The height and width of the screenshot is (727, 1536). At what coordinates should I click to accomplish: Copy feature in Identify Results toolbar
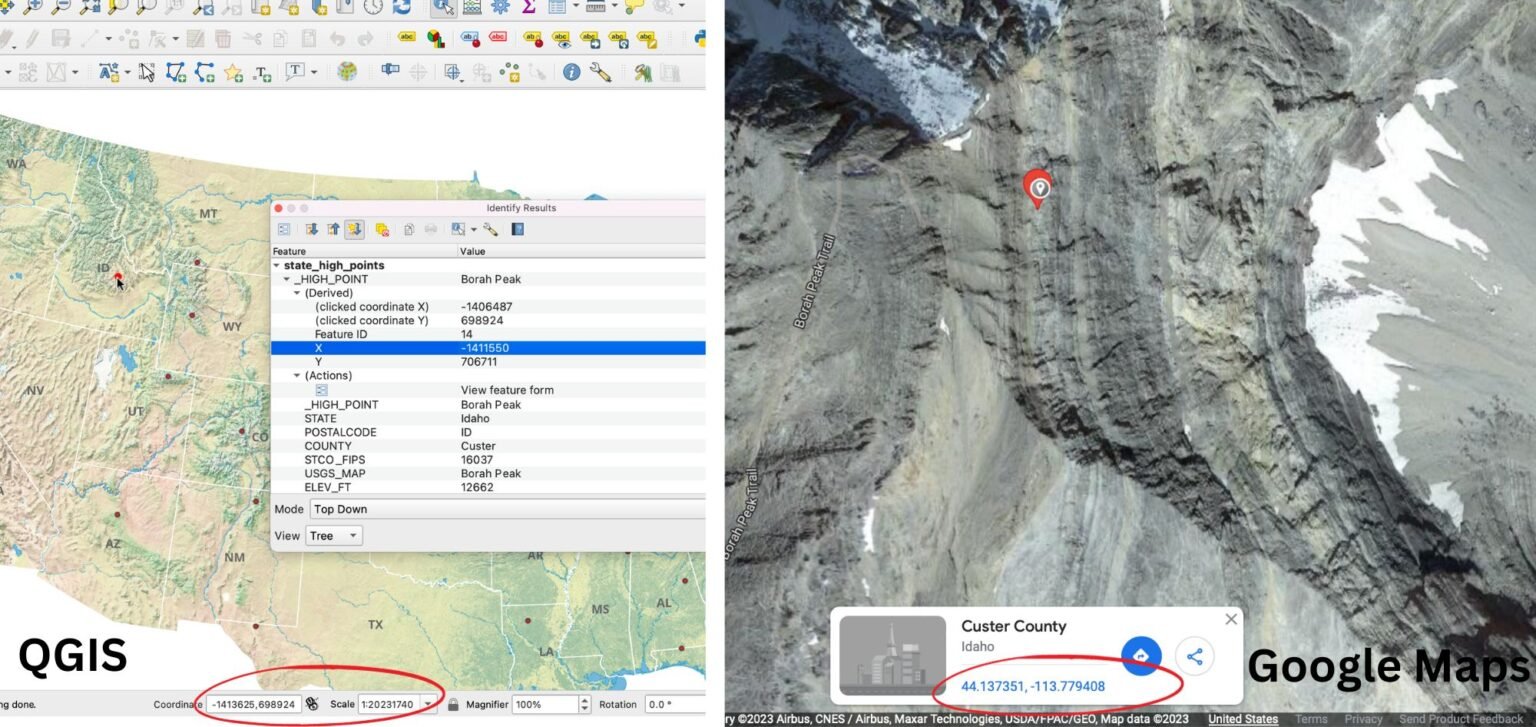click(410, 230)
